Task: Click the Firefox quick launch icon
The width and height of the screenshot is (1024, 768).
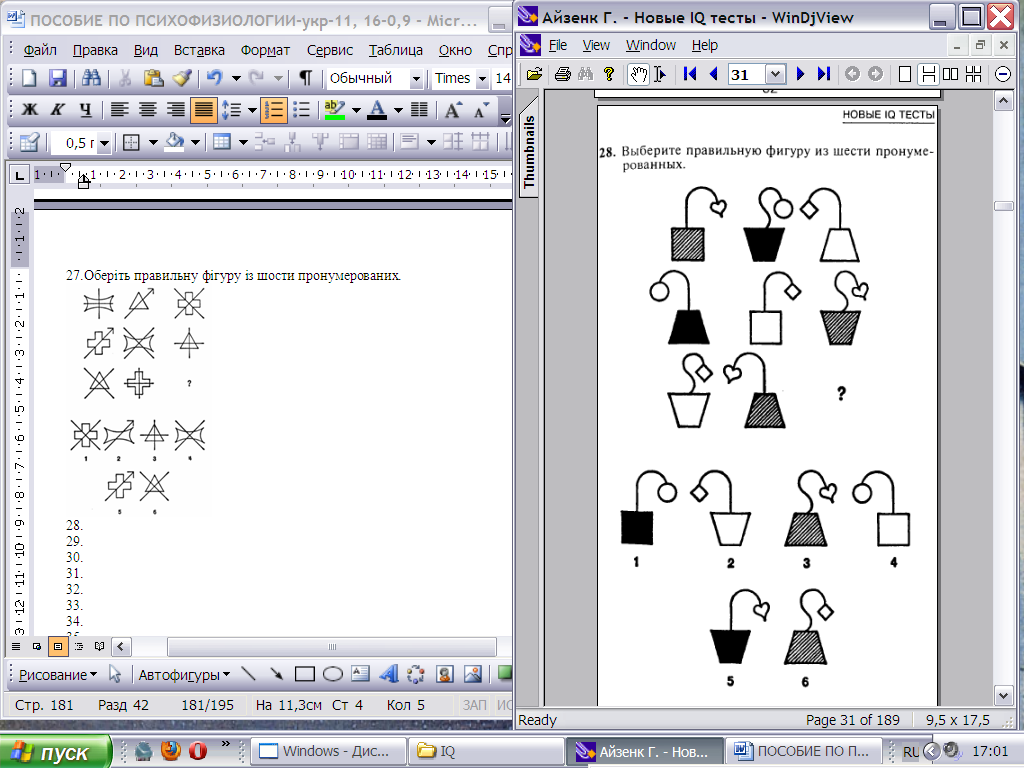Action: (x=171, y=751)
